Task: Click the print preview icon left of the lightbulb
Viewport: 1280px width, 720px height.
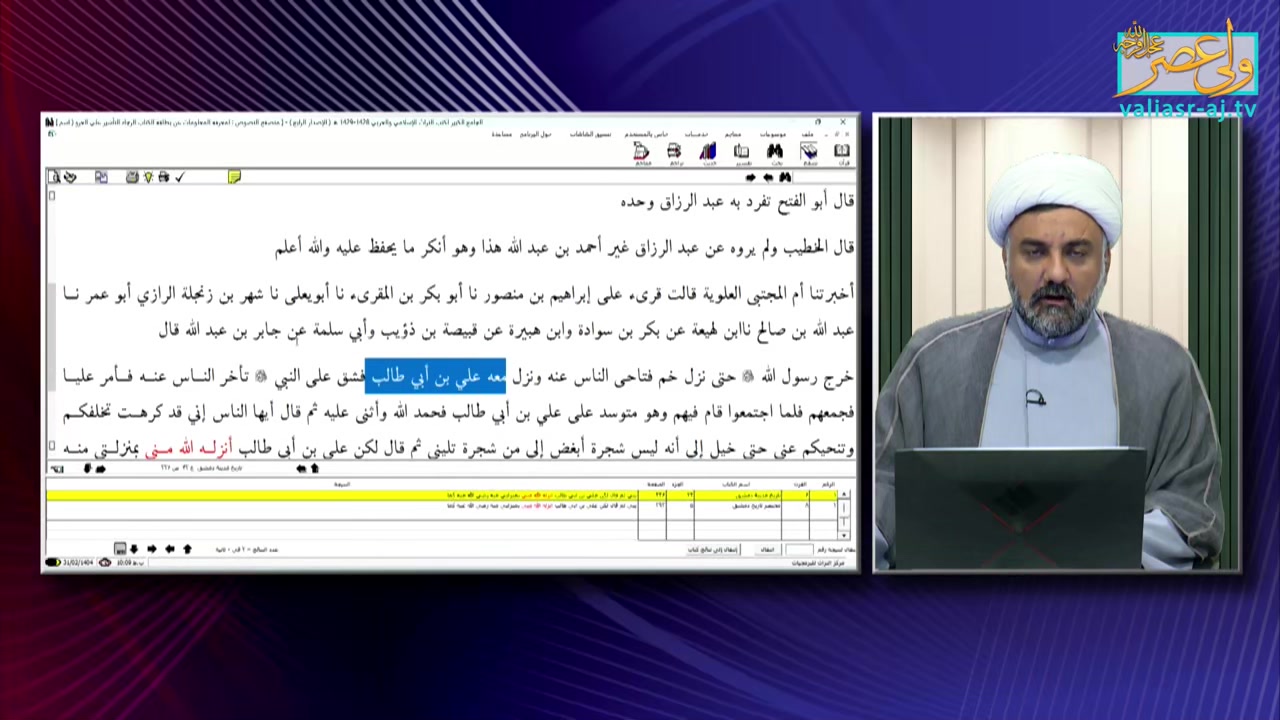Action: [x=132, y=177]
